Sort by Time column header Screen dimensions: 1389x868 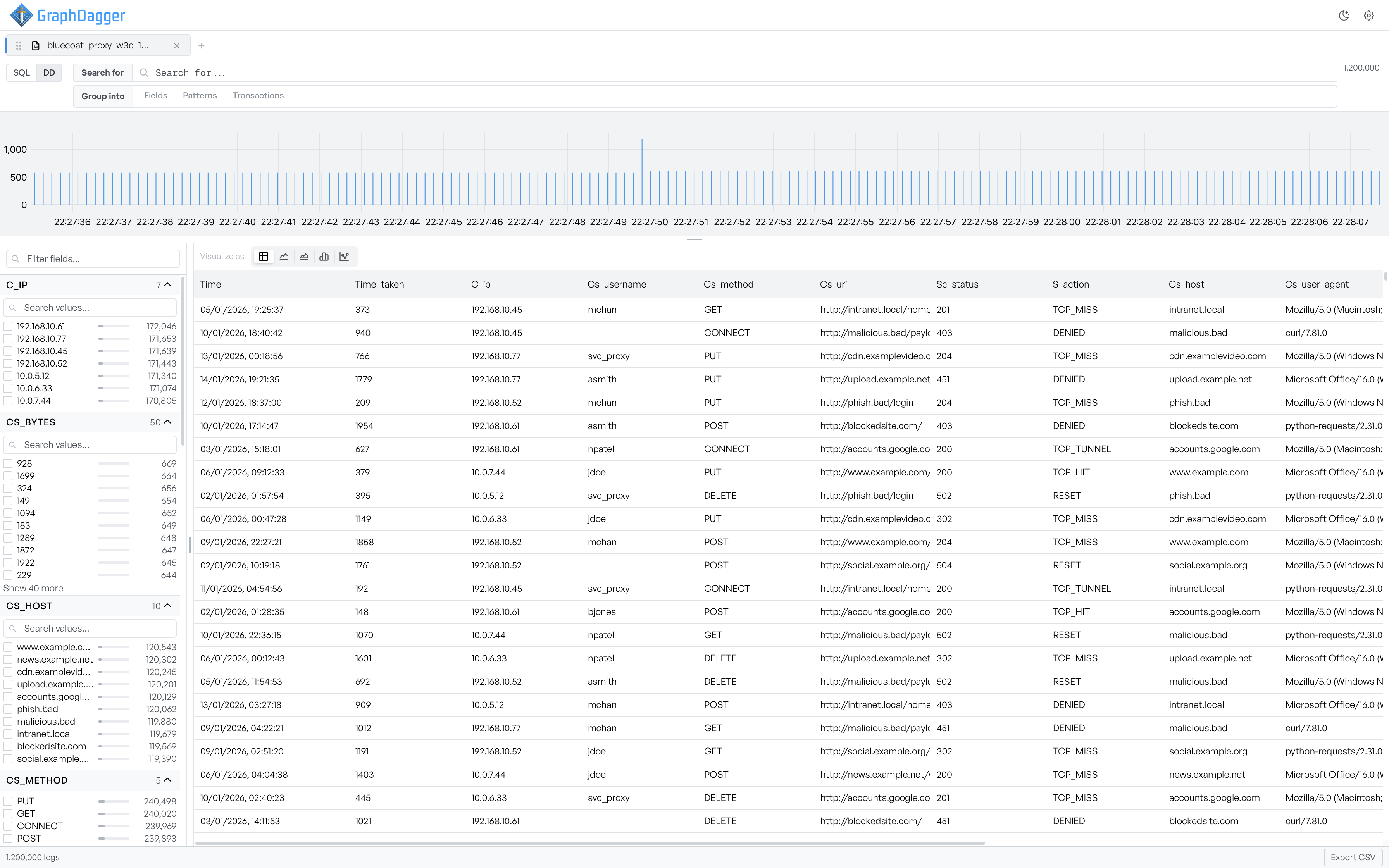(x=211, y=284)
